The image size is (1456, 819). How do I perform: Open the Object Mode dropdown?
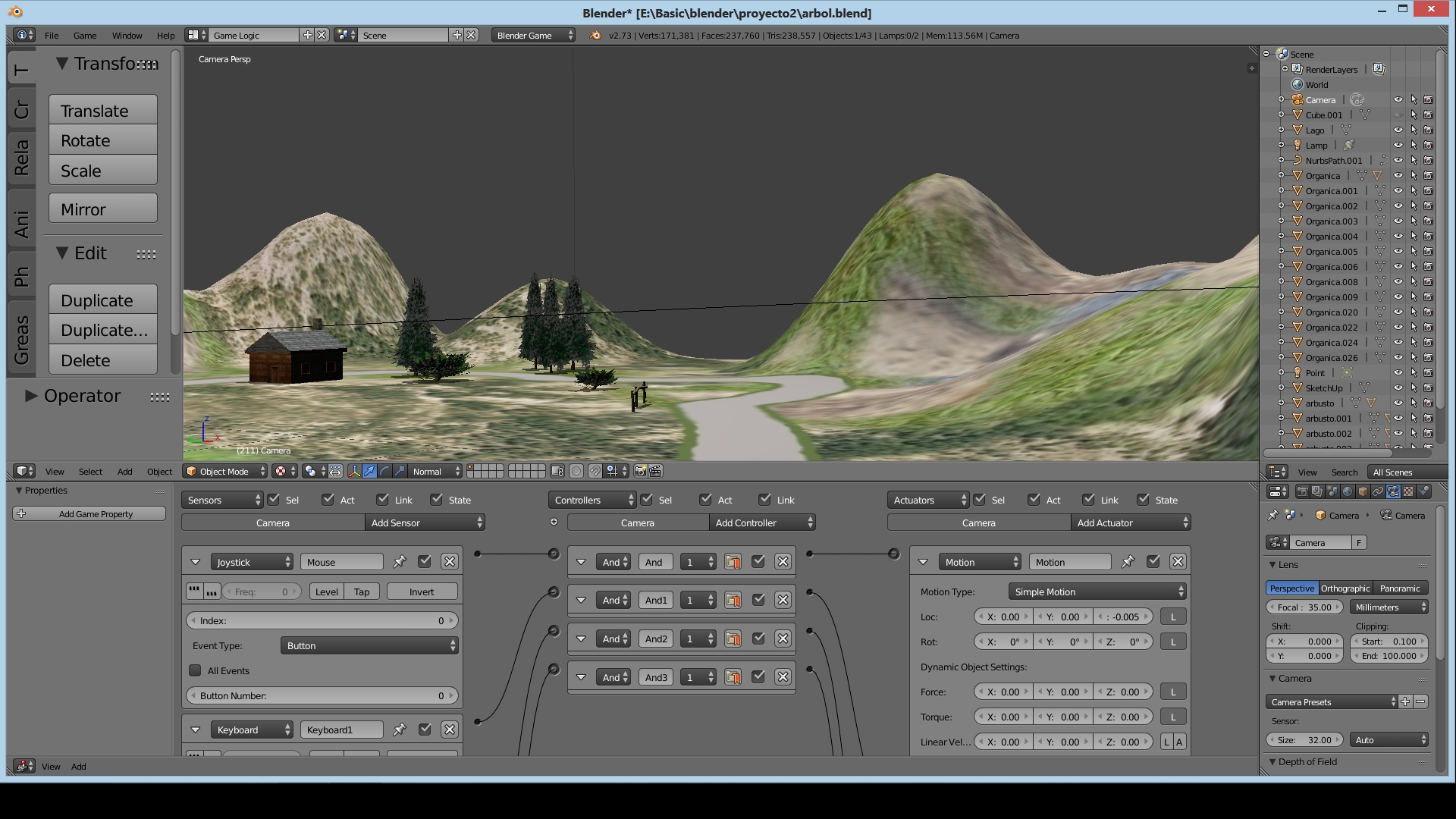pyautogui.click(x=224, y=471)
